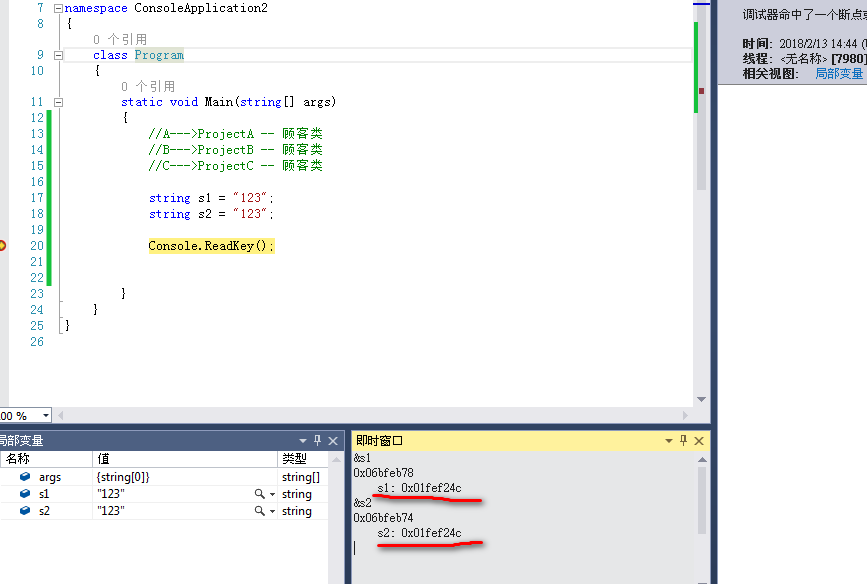The width and height of the screenshot is (867, 584).
Task: Click the Program class name
Action: (x=159, y=55)
